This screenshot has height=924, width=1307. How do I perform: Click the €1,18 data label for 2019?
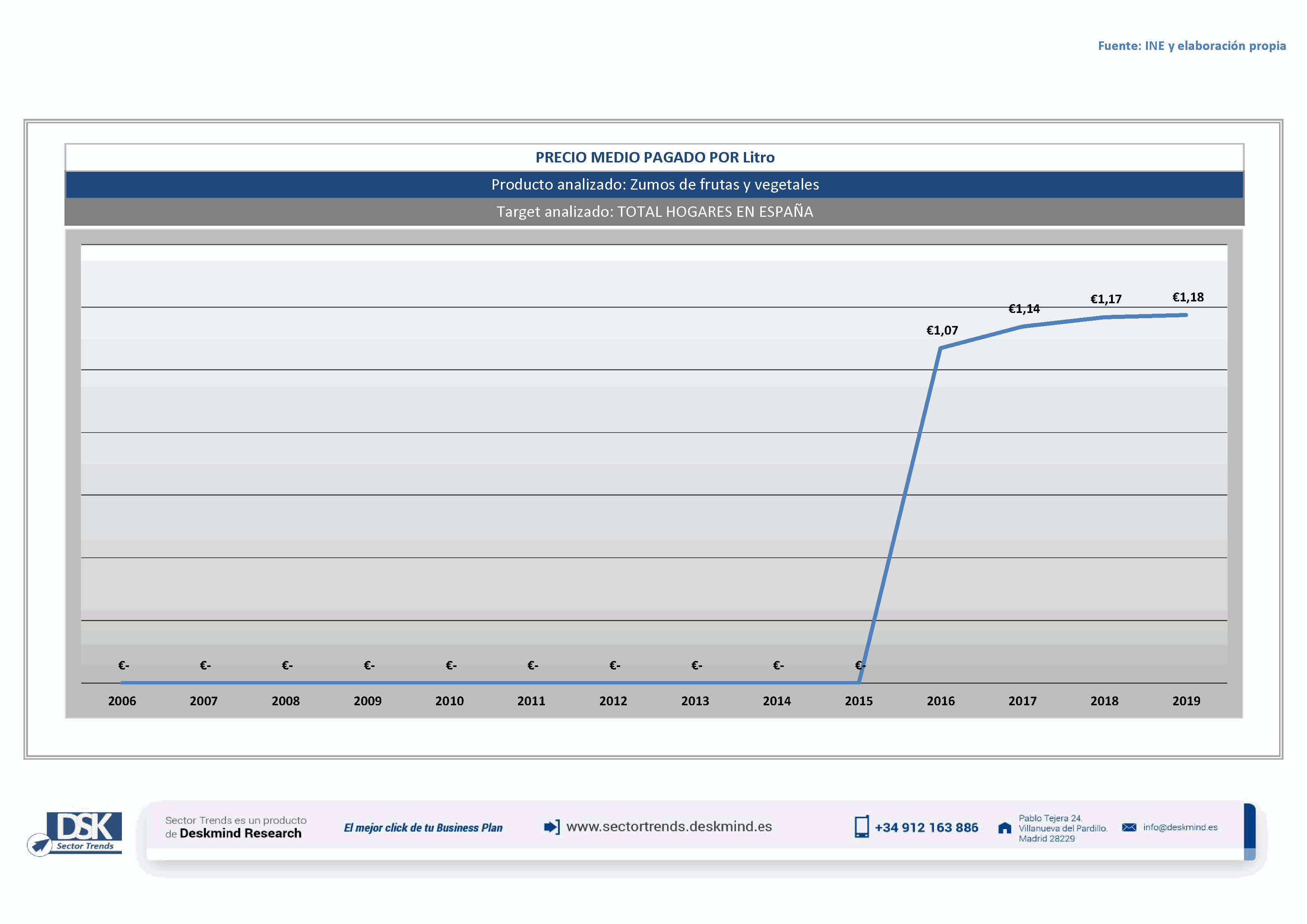tap(1187, 298)
